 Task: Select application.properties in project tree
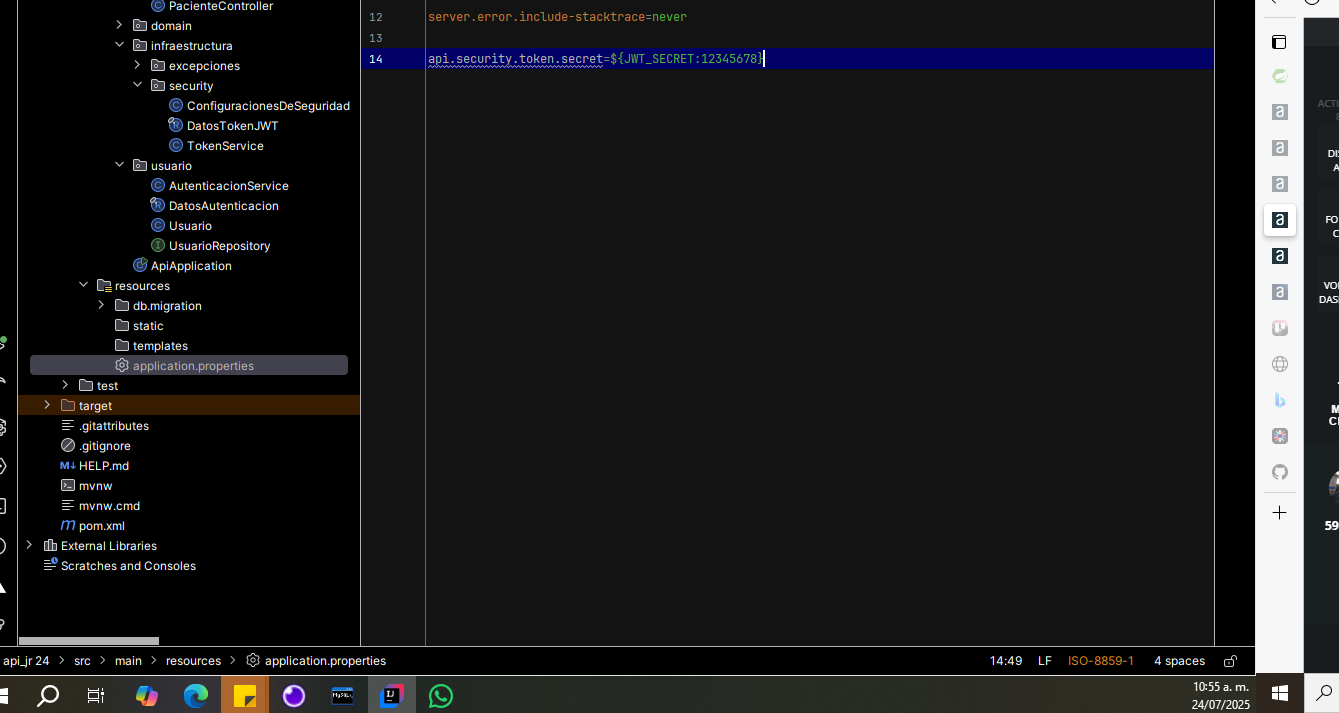189,365
